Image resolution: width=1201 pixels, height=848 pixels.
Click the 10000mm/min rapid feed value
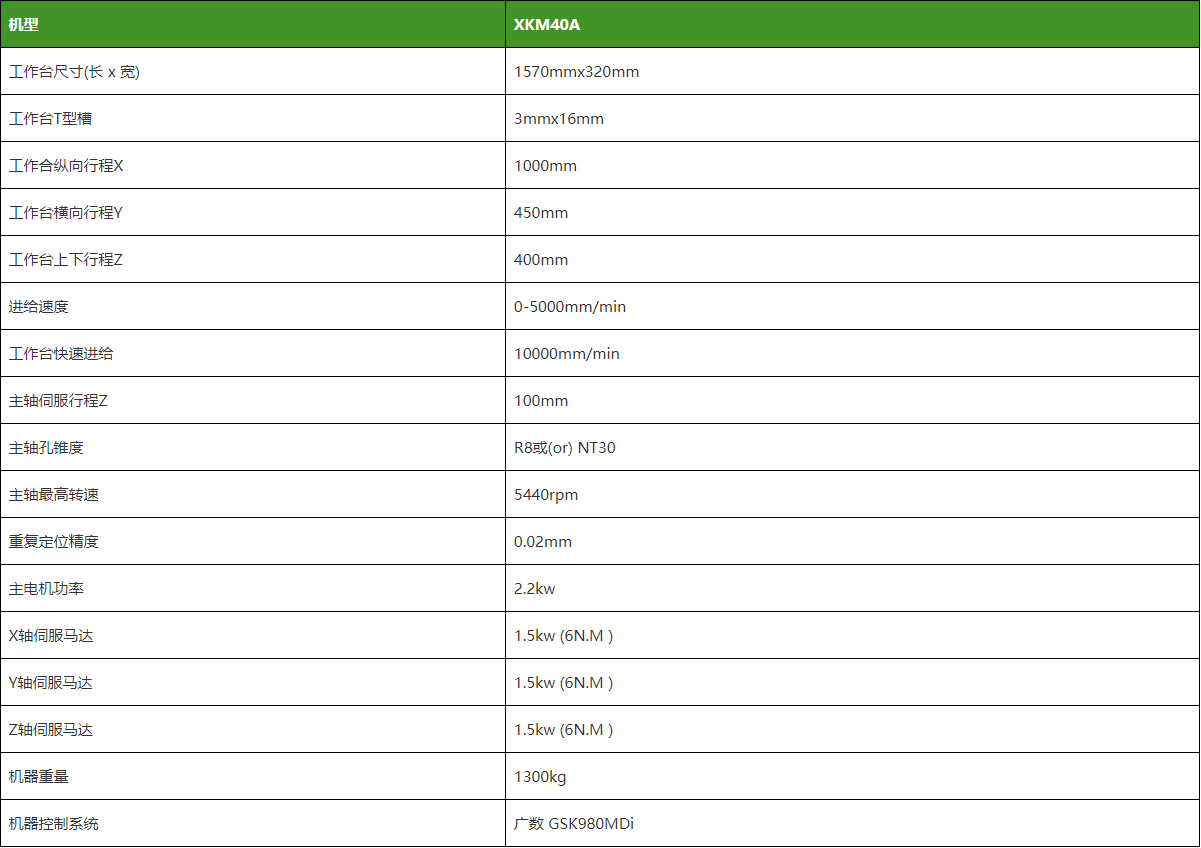567,354
